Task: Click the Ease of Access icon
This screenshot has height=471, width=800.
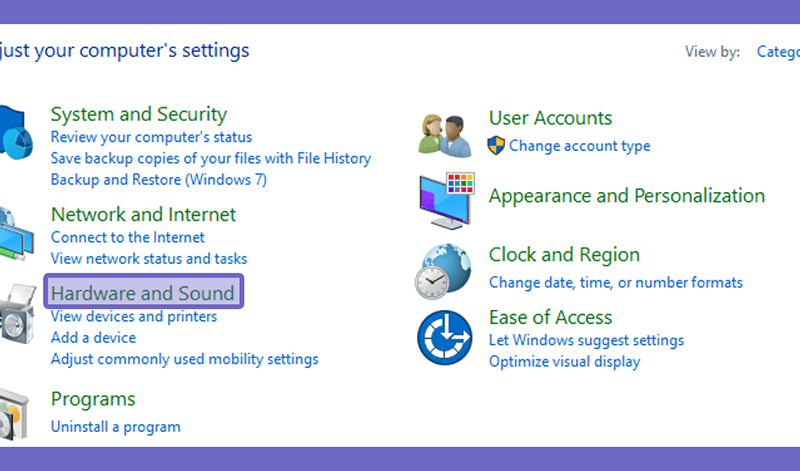Action: (x=444, y=338)
